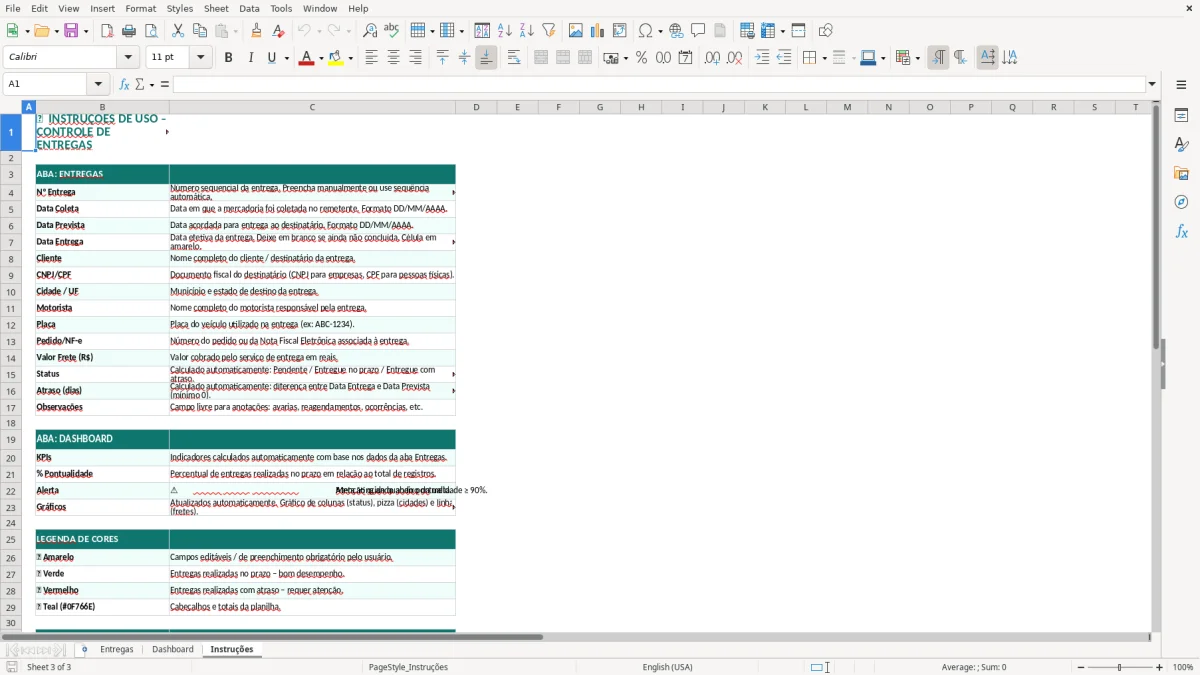Image resolution: width=1200 pixels, height=675 pixels.
Task: Add a decimal place
Action: (x=713, y=58)
